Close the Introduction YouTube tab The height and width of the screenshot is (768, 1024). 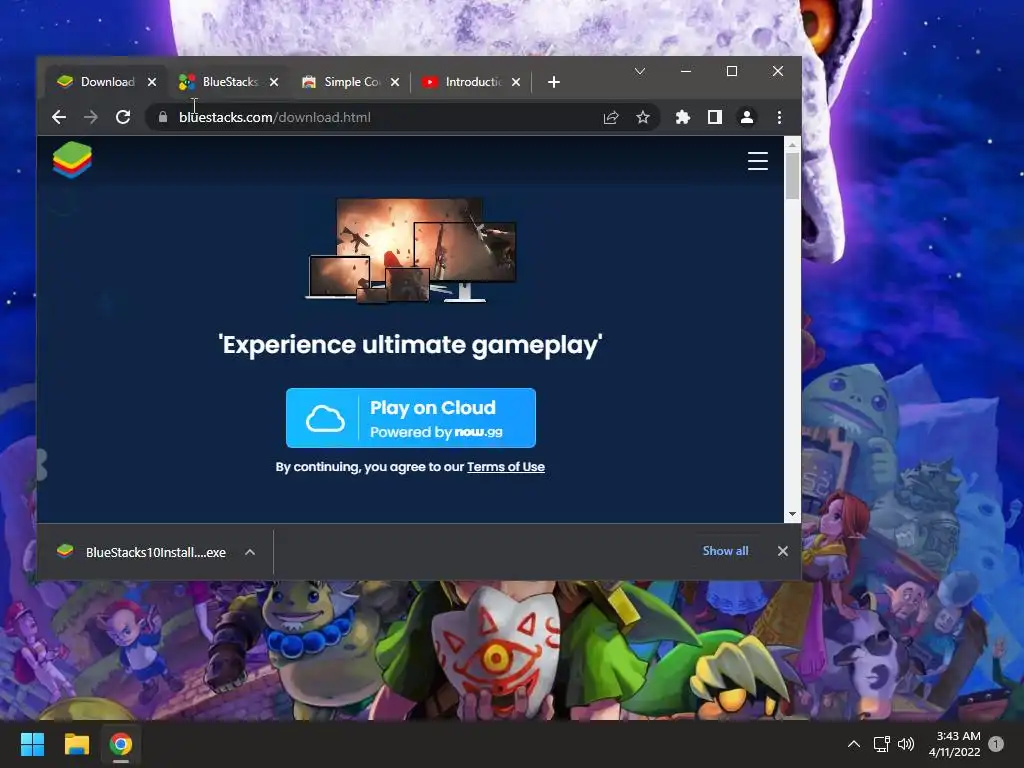tap(516, 82)
